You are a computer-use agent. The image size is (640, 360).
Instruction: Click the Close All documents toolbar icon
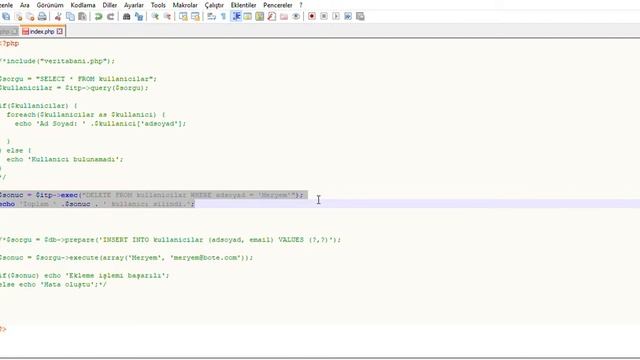pyautogui.click(x=30, y=16)
